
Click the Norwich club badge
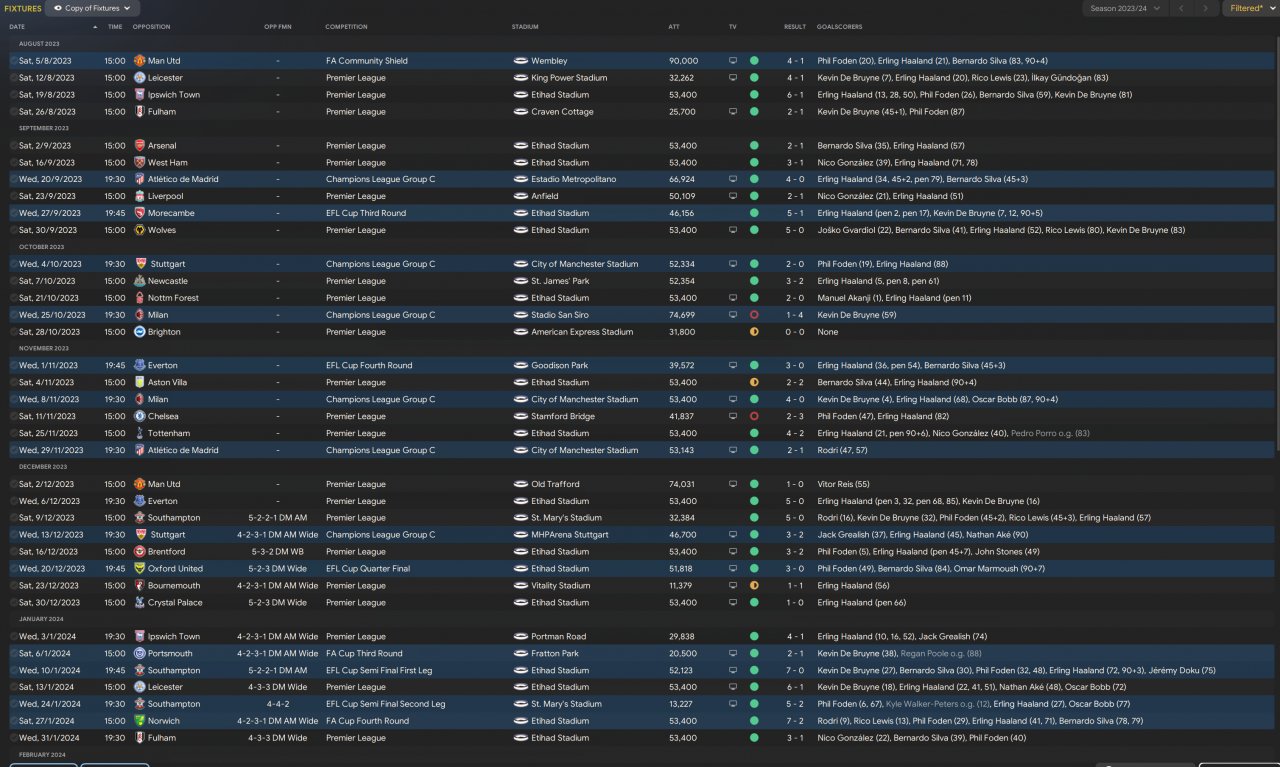[x=140, y=721]
